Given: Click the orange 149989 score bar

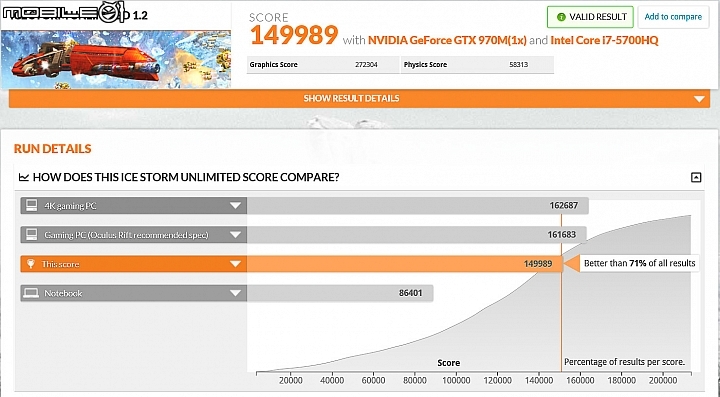Looking at the screenshot, I should pyautogui.click(x=405, y=264).
